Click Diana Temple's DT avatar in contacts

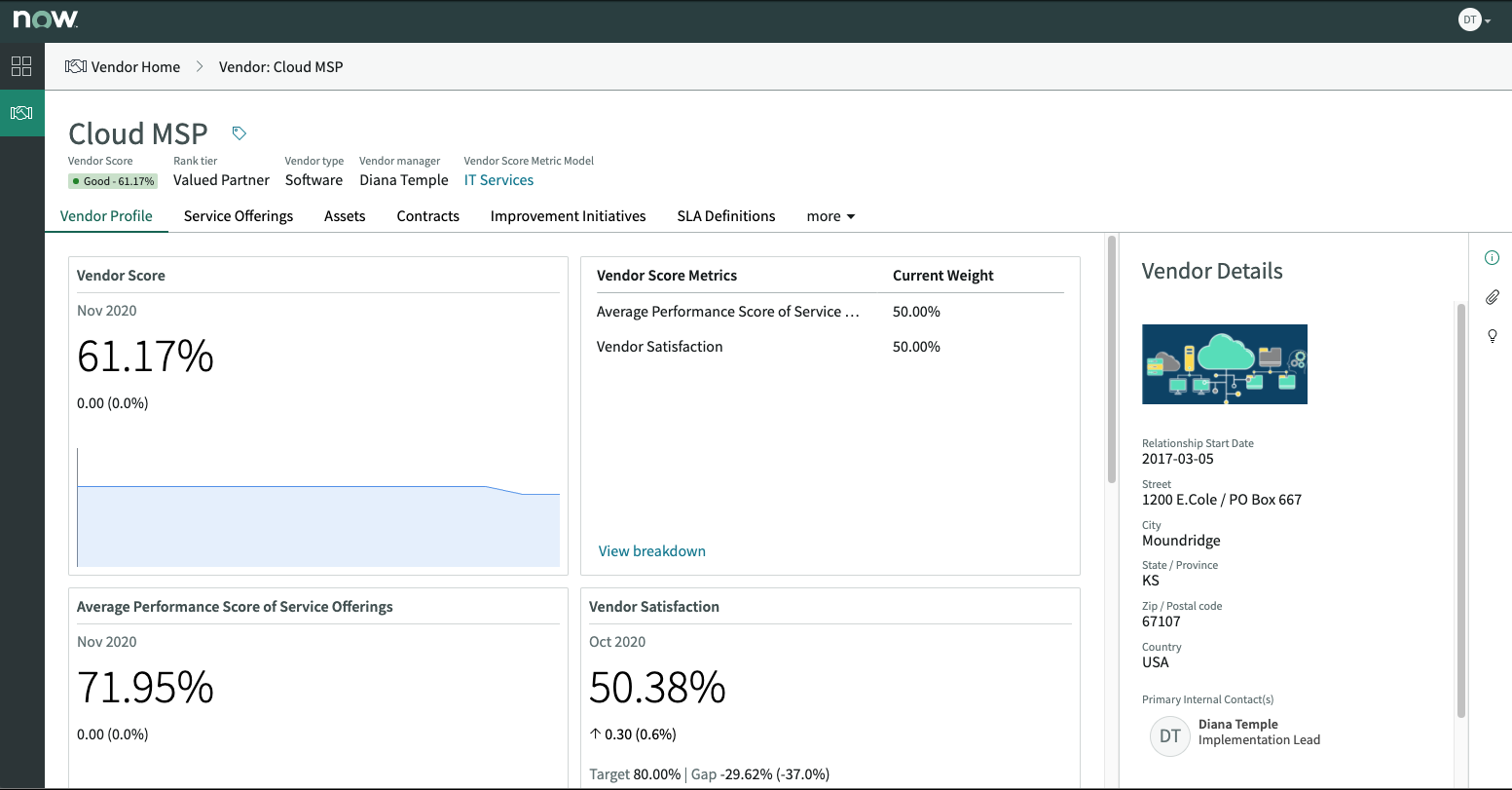click(1169, 736)
